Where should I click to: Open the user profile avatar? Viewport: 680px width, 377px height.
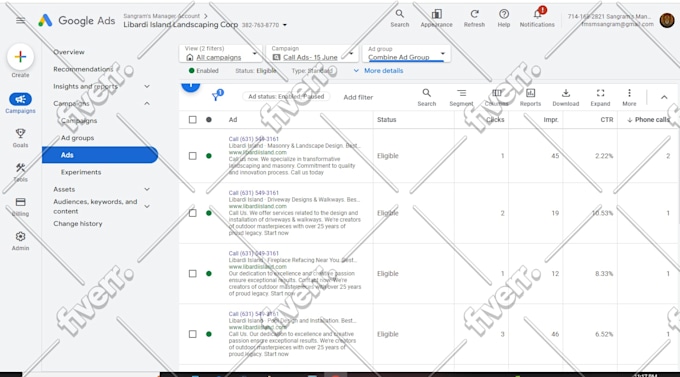[667, 20]
